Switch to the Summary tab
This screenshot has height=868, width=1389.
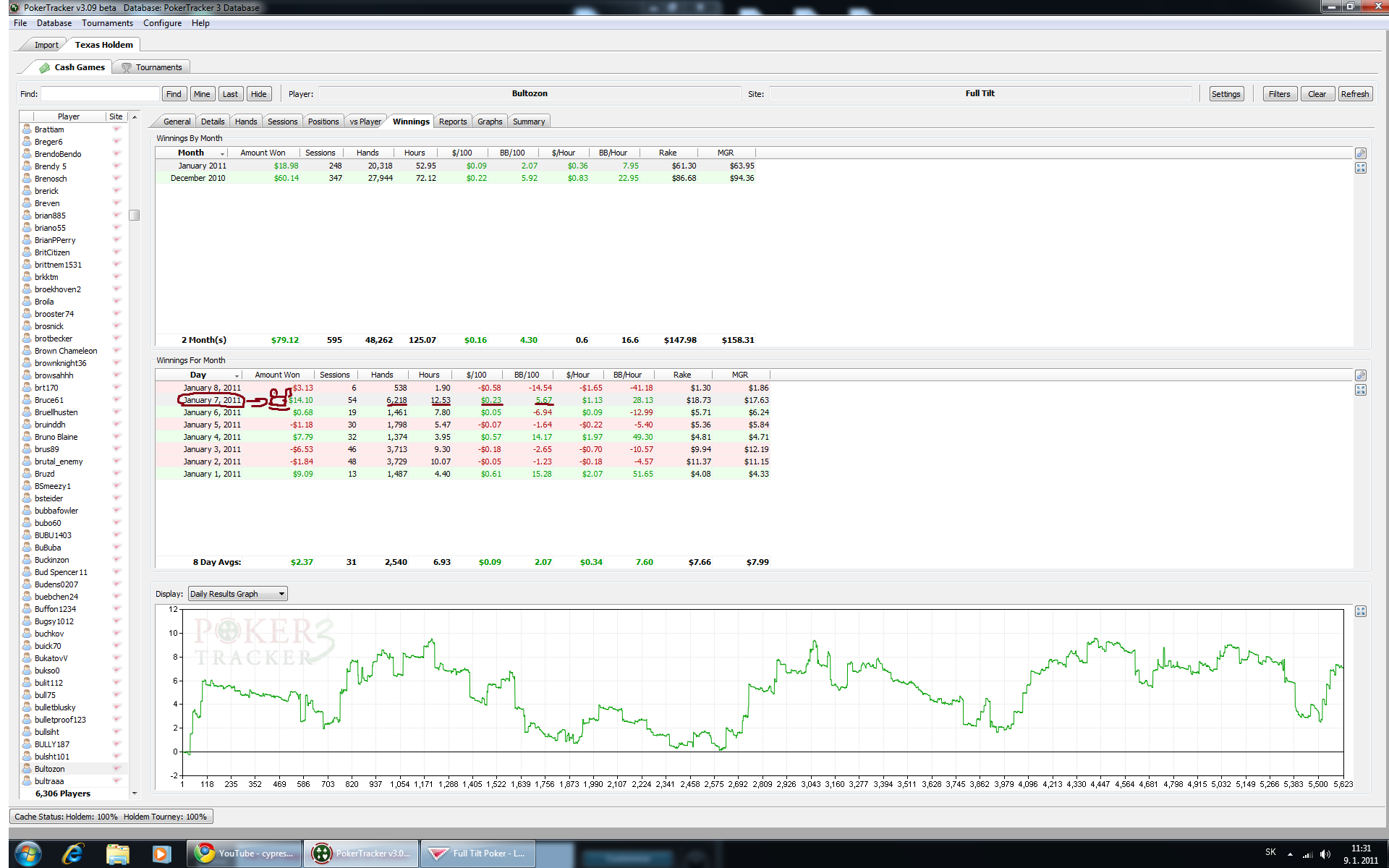pyautogui.click(x=529, y=122)
